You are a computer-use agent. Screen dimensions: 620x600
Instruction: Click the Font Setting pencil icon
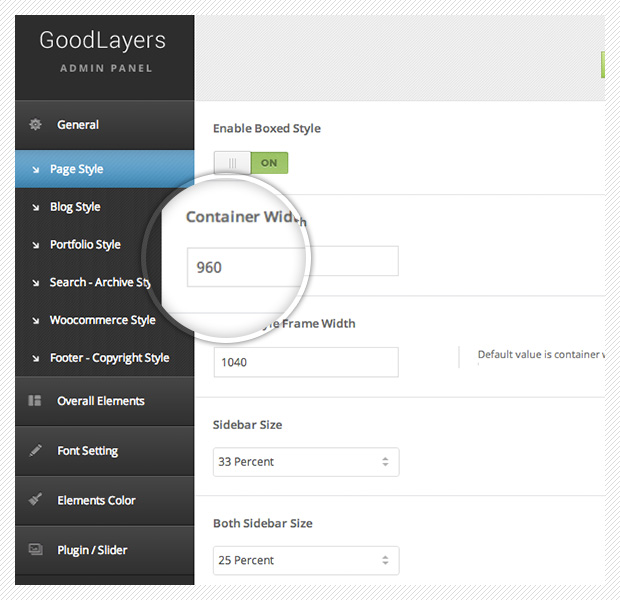coord(35,451)
